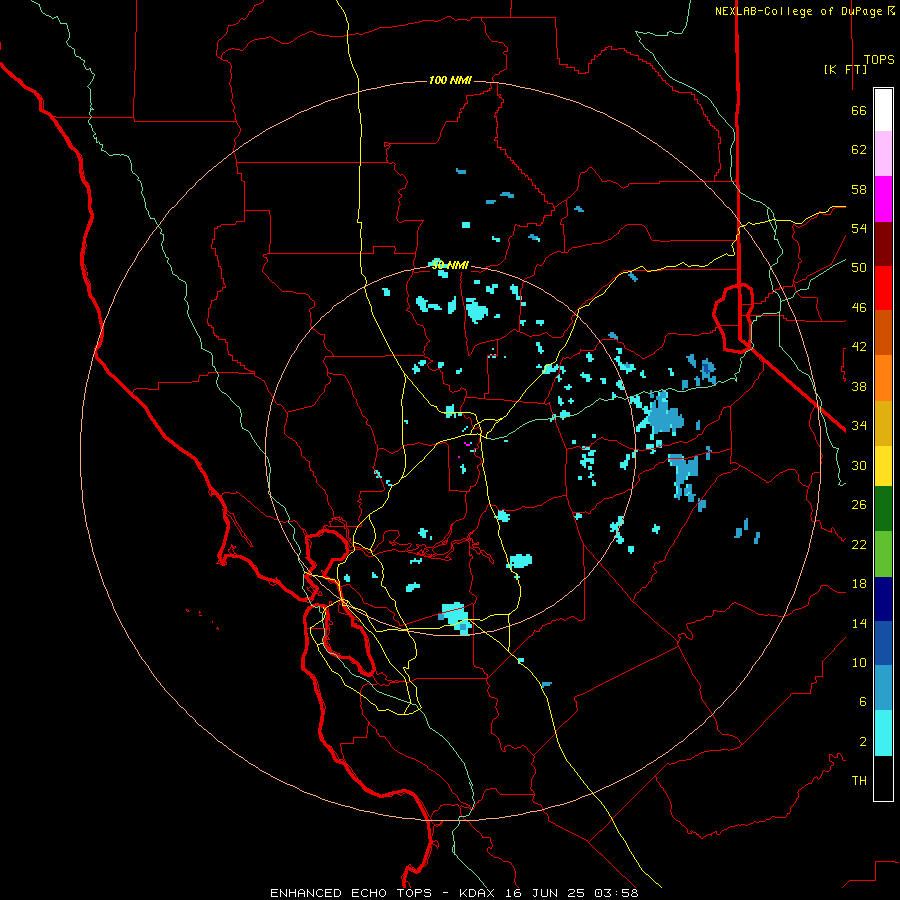Click the legend value 46
This screenshot has height=900, width=900.
859,308
